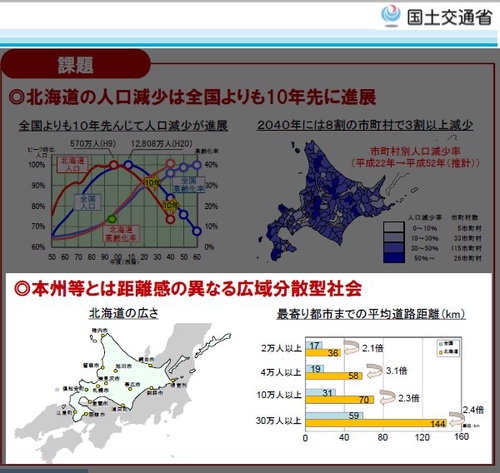This screenshot has height=473, width=500.
Task: Click the yellow 10年 arrow near 30%
Action: 152,182
